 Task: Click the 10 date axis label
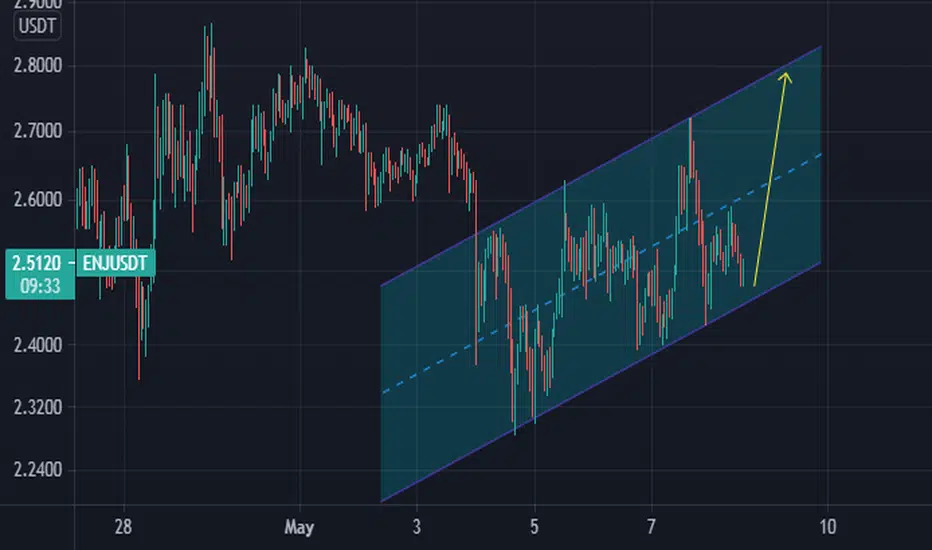point(827,527)
